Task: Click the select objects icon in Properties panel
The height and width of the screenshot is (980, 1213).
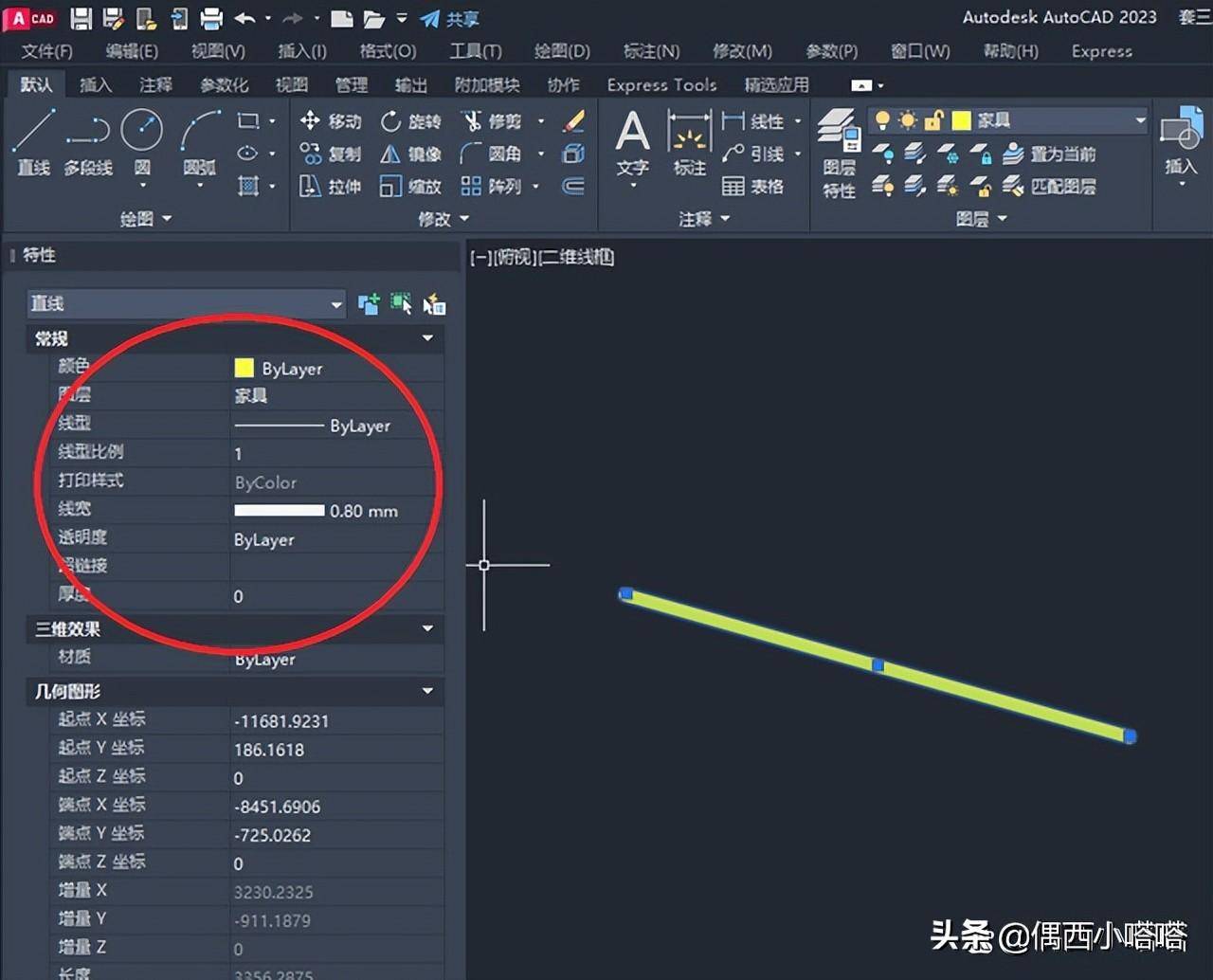Action: pyautogui.click(x=401, y=303)
